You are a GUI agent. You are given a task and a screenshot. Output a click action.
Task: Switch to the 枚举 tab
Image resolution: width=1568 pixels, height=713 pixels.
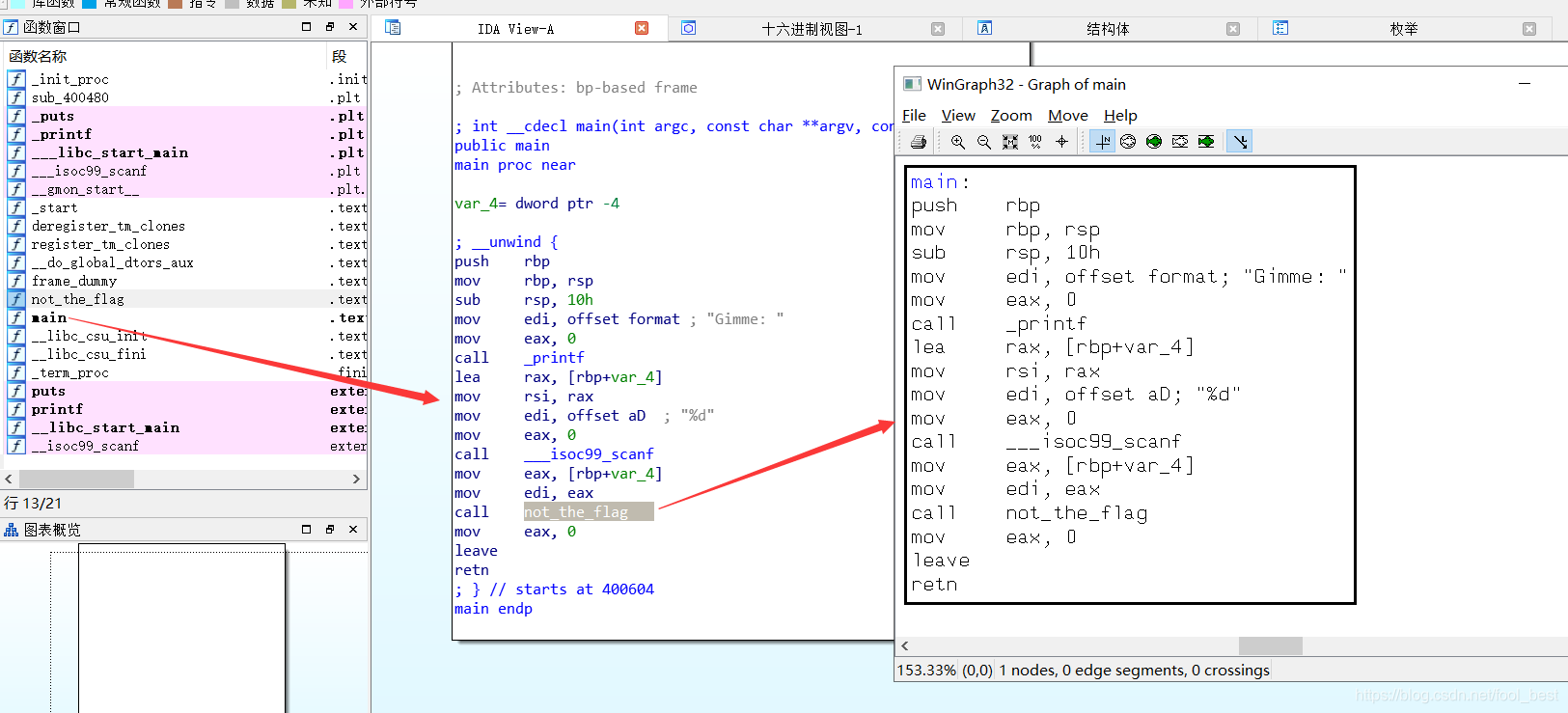click(x=1404, y=29)
